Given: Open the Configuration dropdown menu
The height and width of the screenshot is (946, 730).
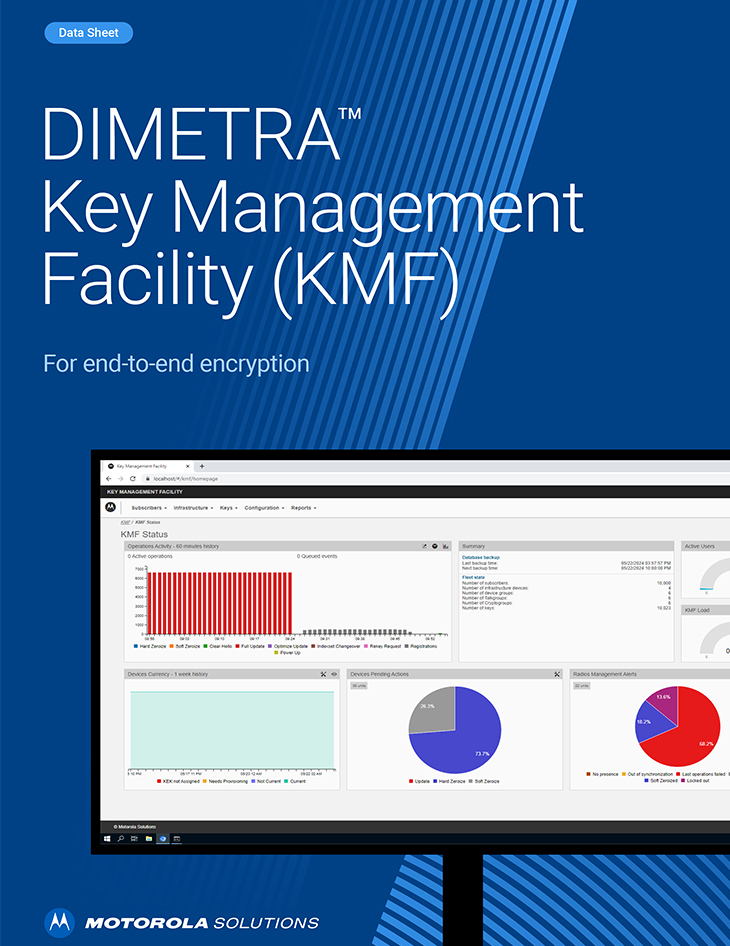Looking at the screenshot, I should pyautogui.click(x=264, y=508).
